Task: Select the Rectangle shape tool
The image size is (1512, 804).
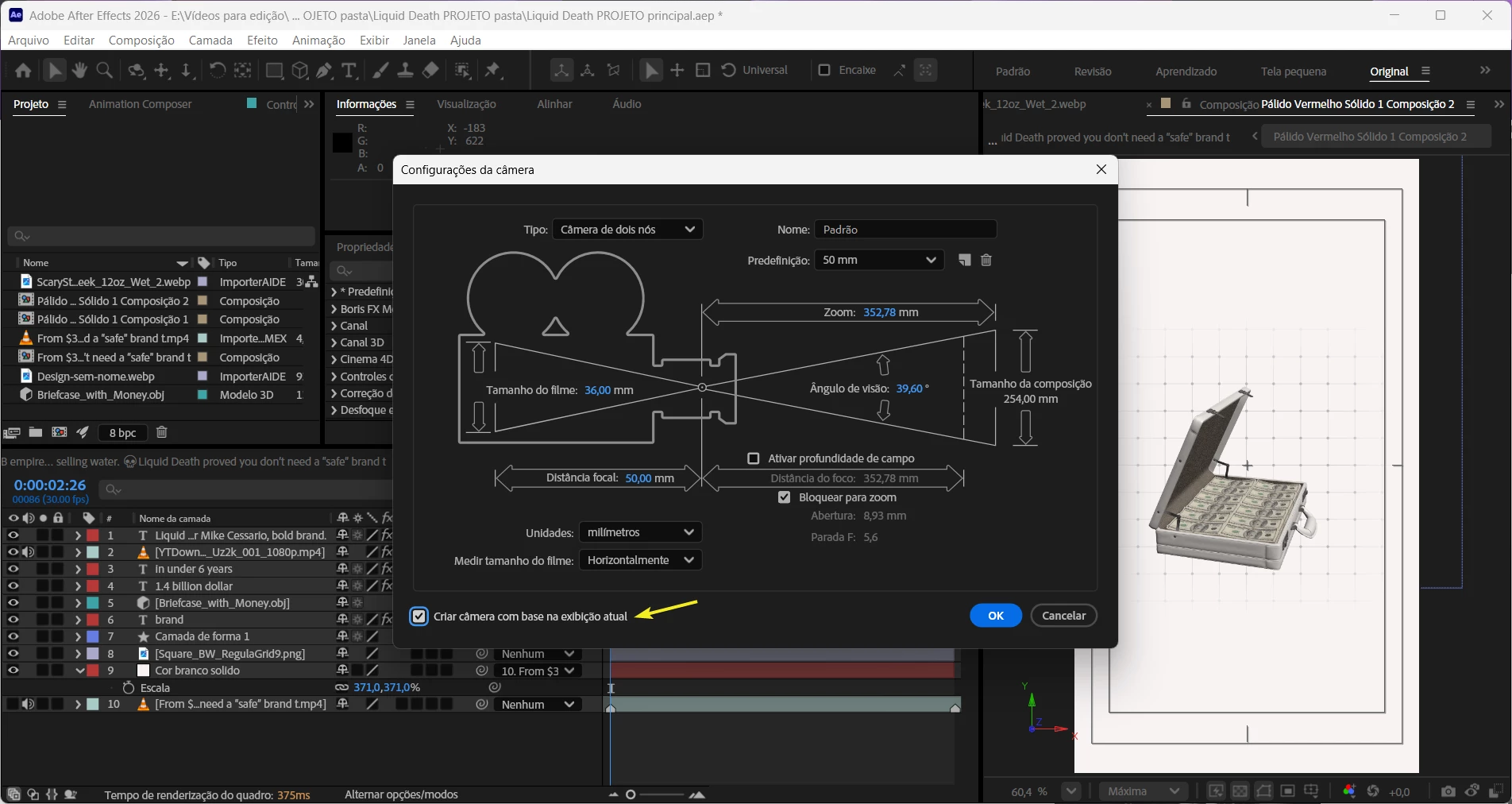Action: (274, 71)
